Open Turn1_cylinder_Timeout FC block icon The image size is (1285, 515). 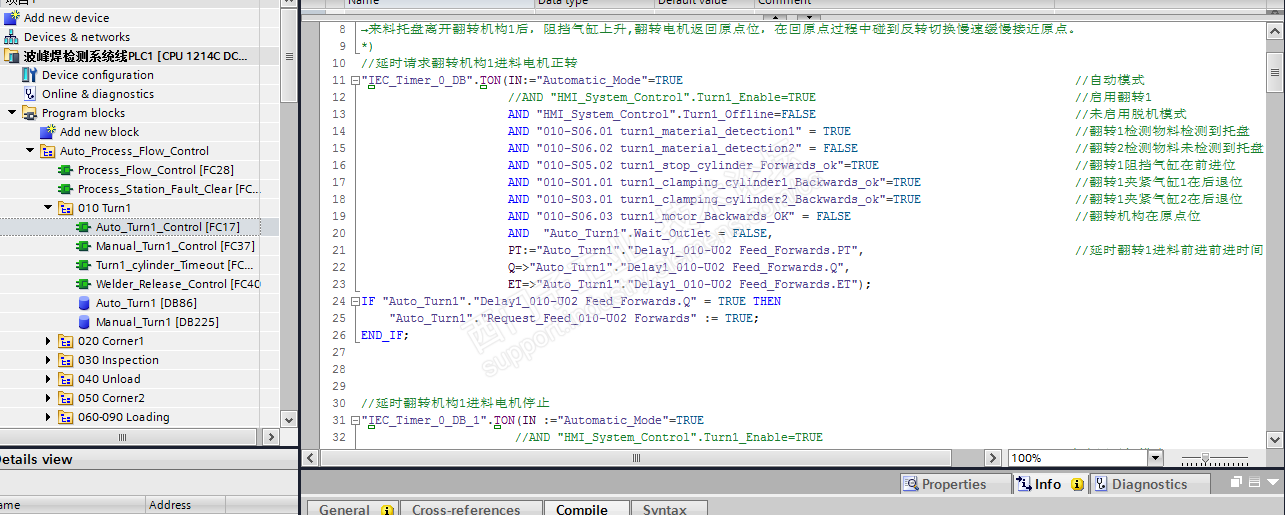click(84, 265)
